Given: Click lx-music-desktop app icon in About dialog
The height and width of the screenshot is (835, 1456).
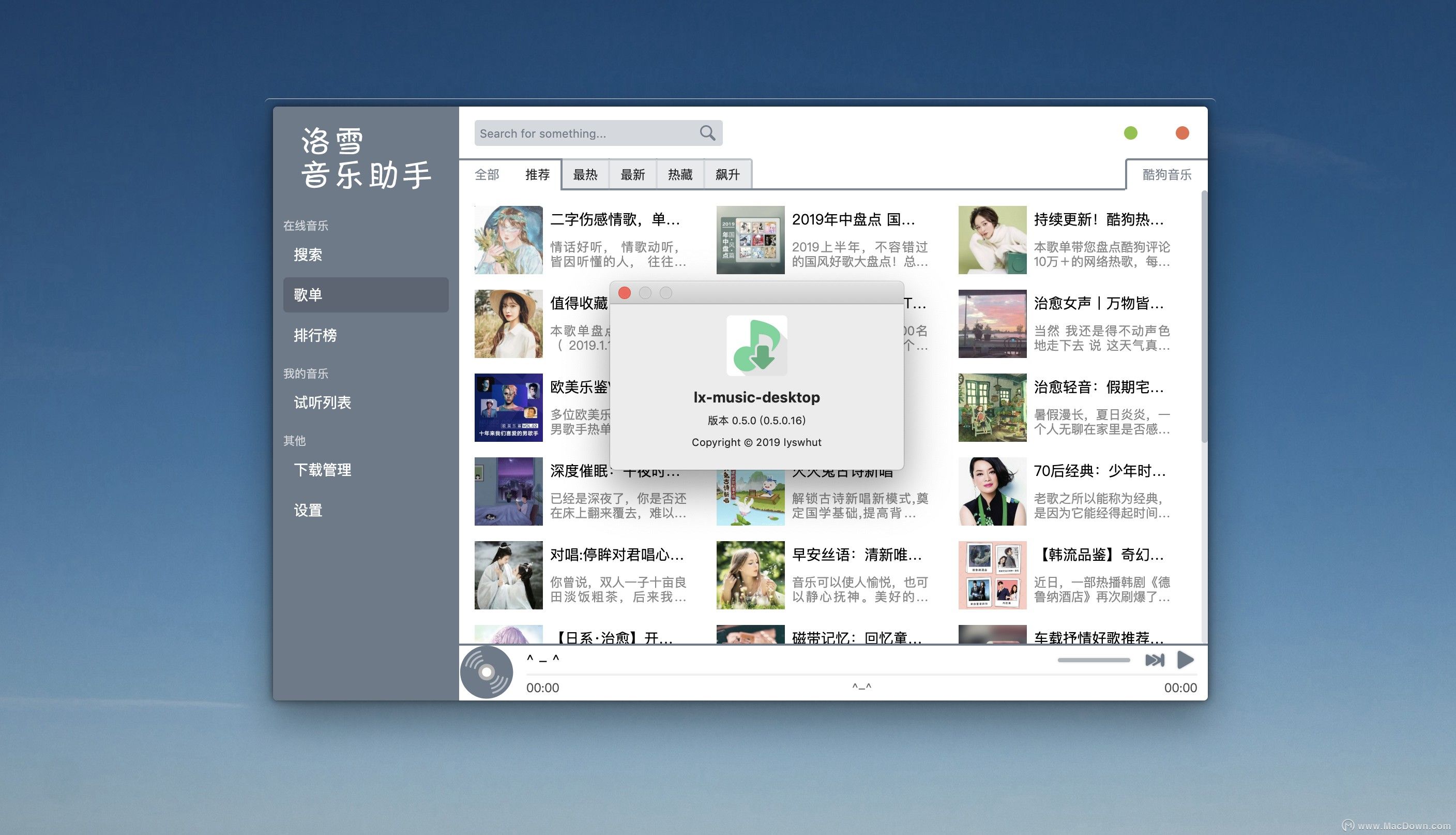Looking at the screenshot, I should [x=756, y=346].
